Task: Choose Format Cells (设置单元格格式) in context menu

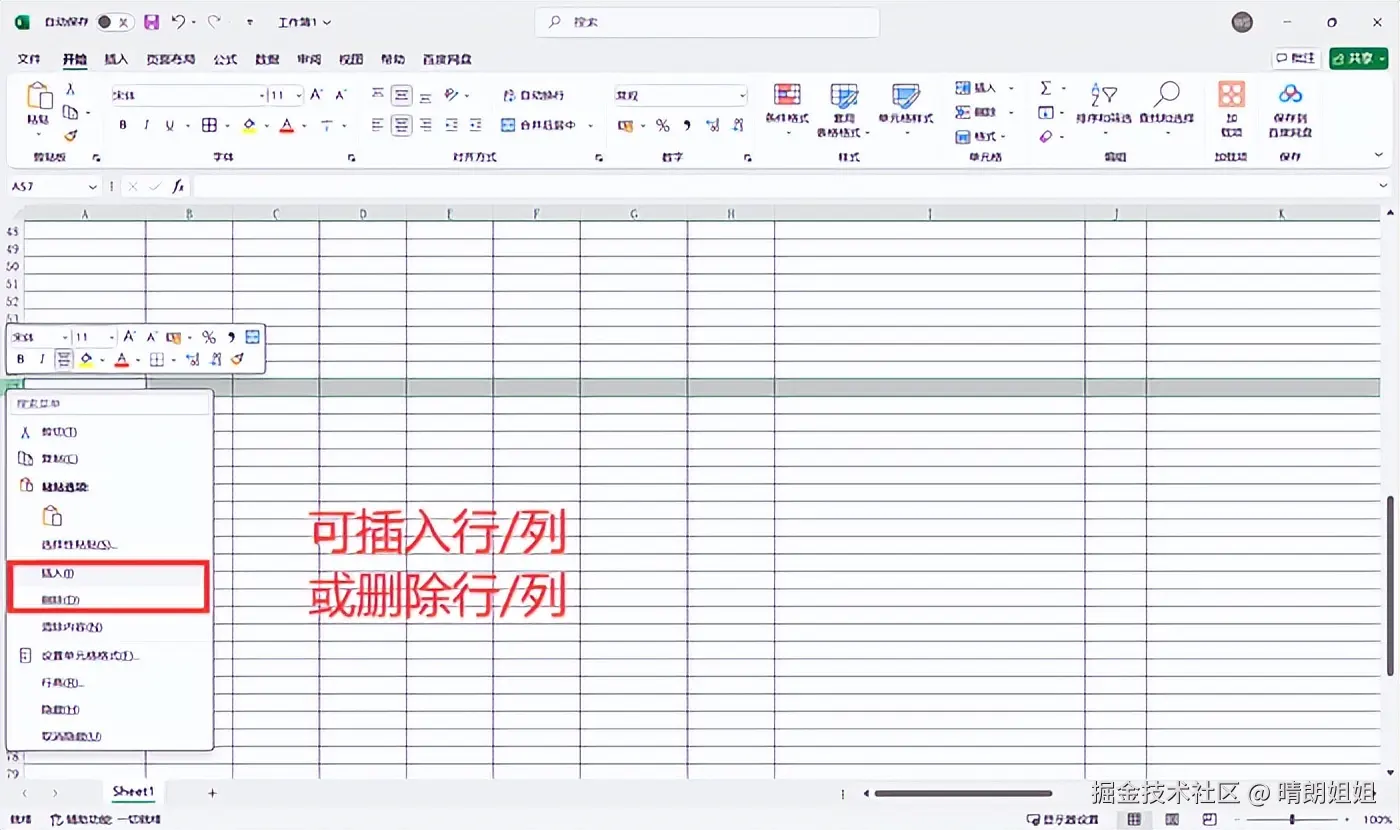Action: tap(109, 656)
